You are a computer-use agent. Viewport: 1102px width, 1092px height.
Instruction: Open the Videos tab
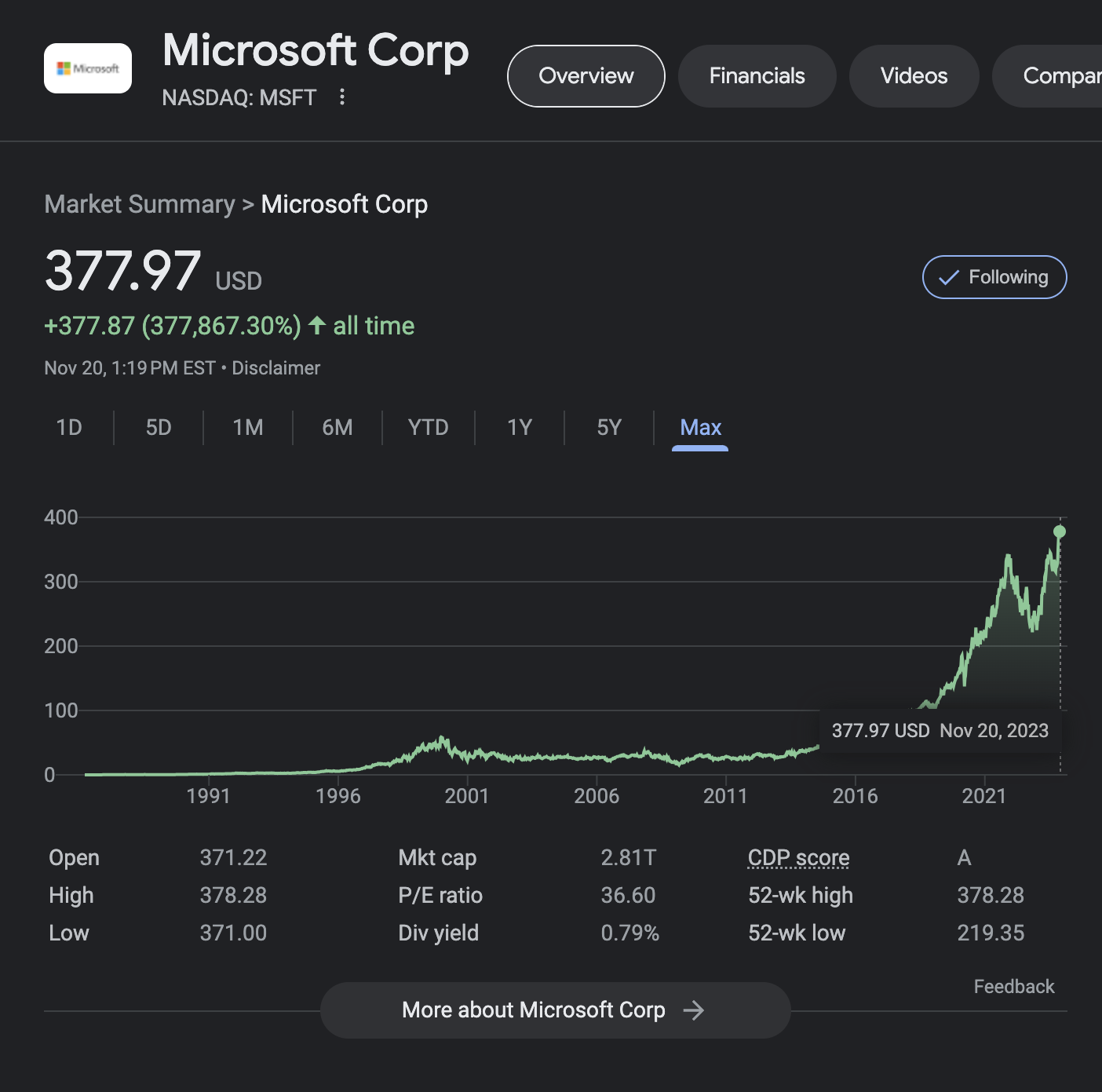[913, 75]
